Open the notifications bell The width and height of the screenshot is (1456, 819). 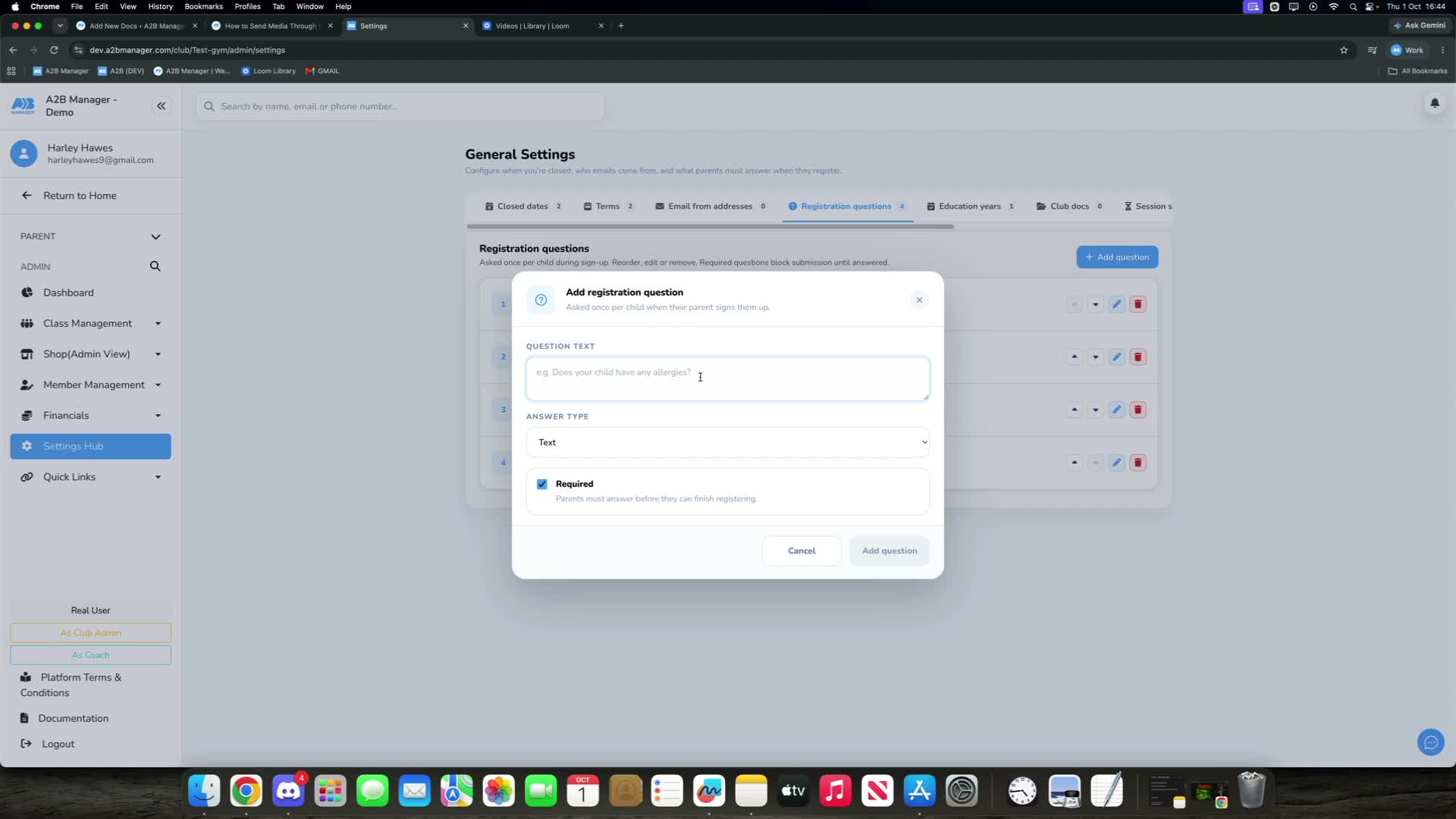pyautogui.click(x=1434, y=103)
